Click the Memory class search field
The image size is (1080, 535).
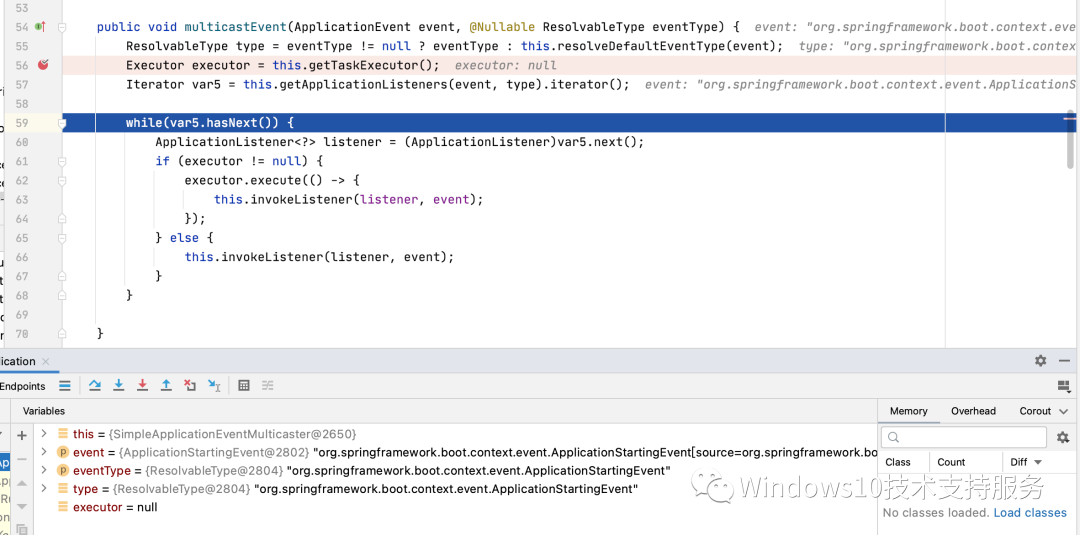click(x=964, y=437)
